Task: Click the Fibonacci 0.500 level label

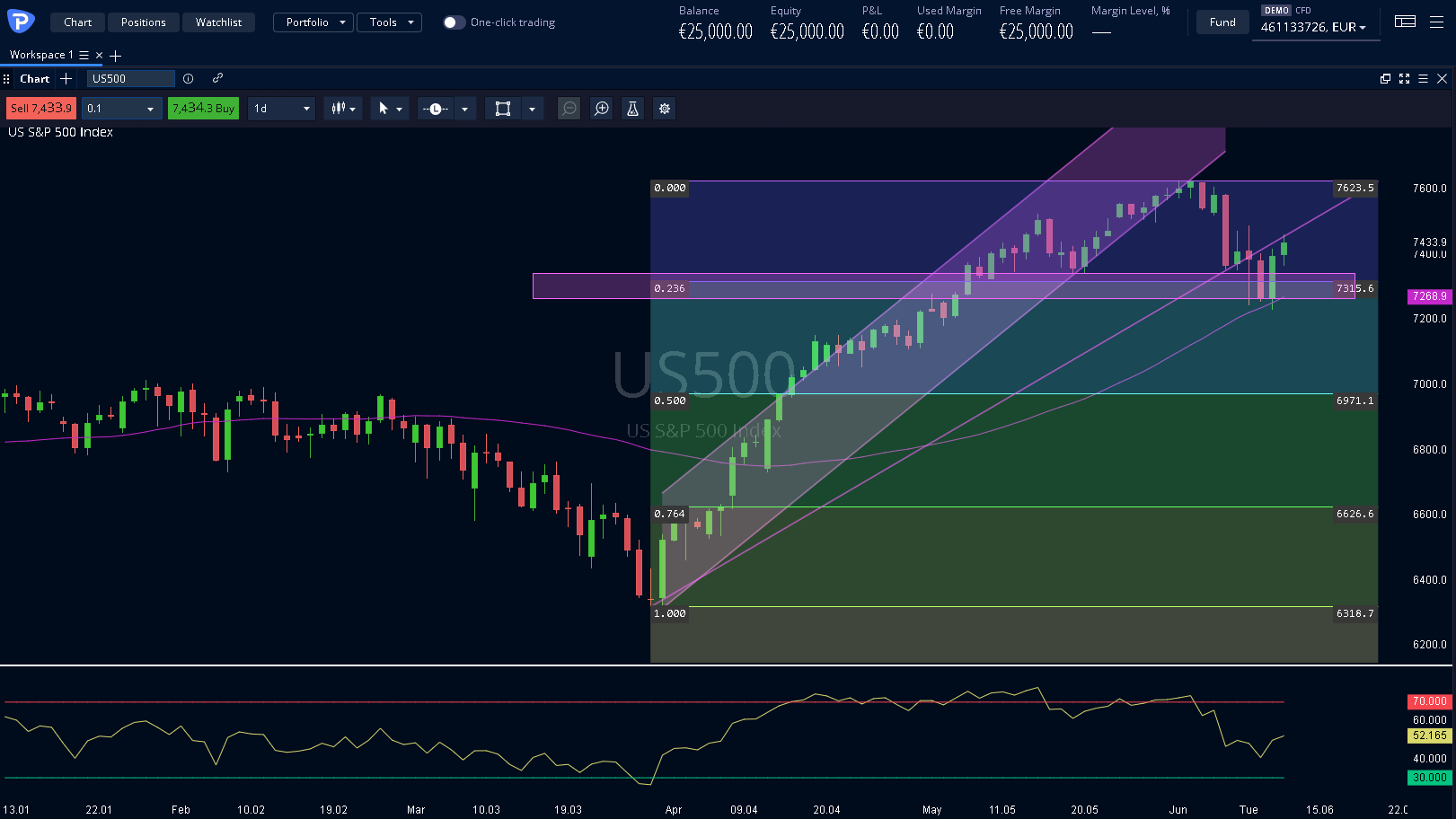Action: point(670,401)
